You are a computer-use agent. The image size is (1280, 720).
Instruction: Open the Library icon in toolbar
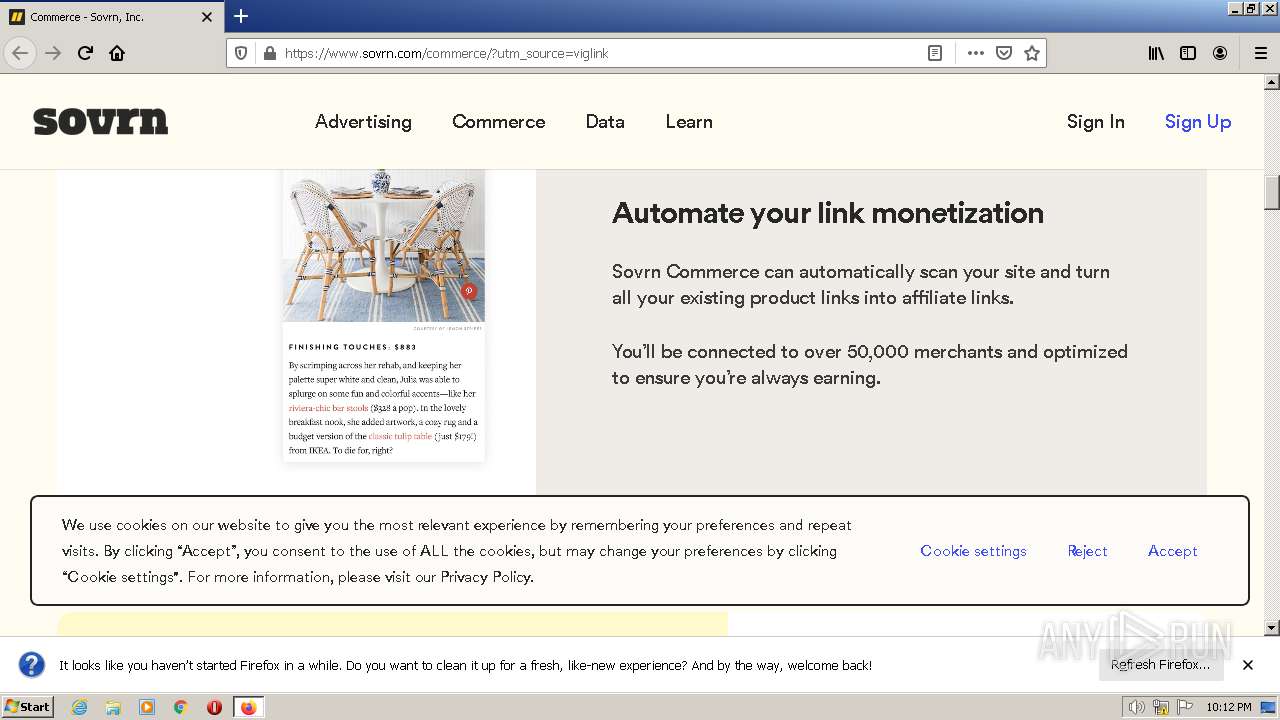pyautogui.click(x=1156, y=53)
